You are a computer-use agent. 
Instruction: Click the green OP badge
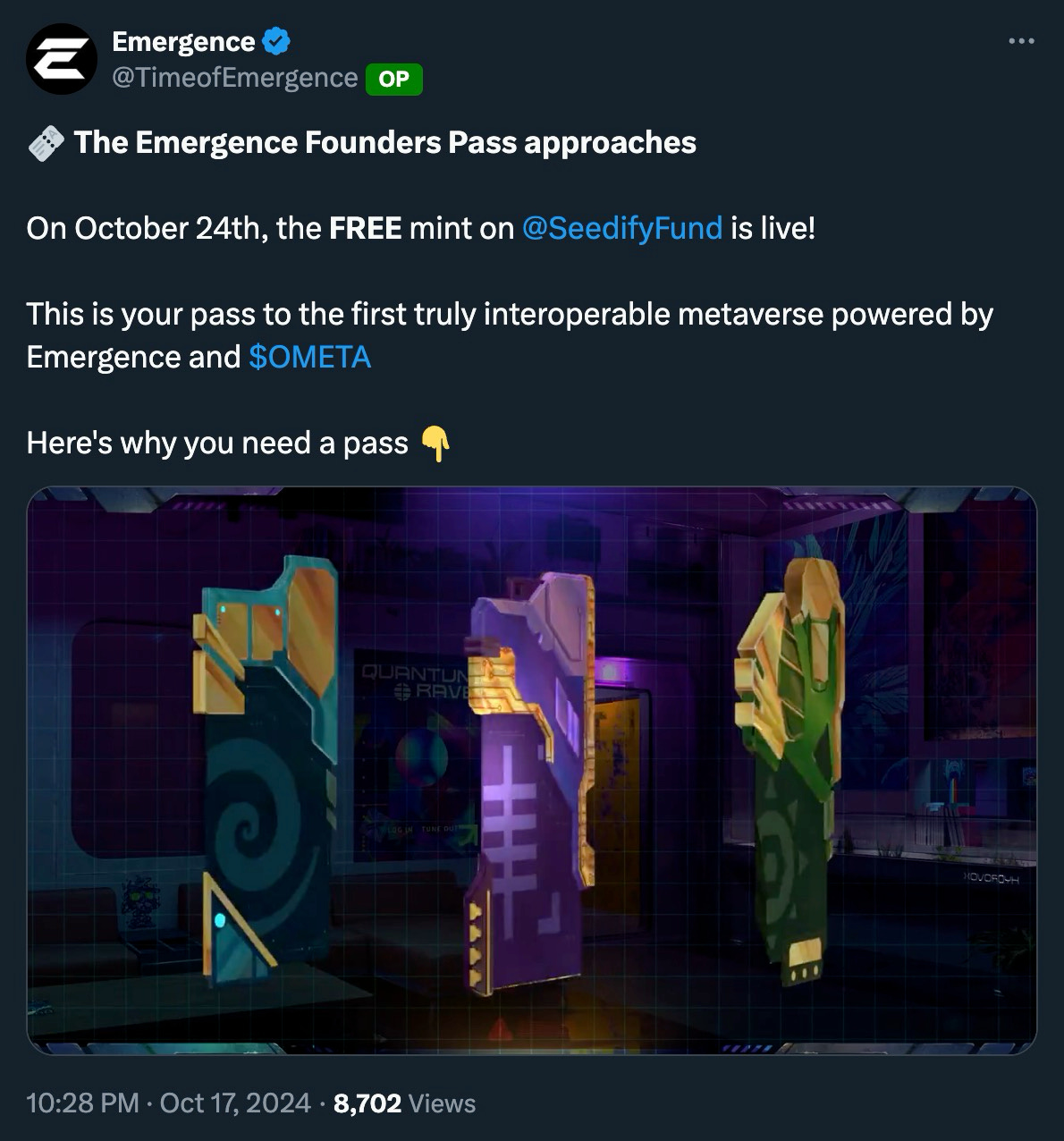[393, 79]
